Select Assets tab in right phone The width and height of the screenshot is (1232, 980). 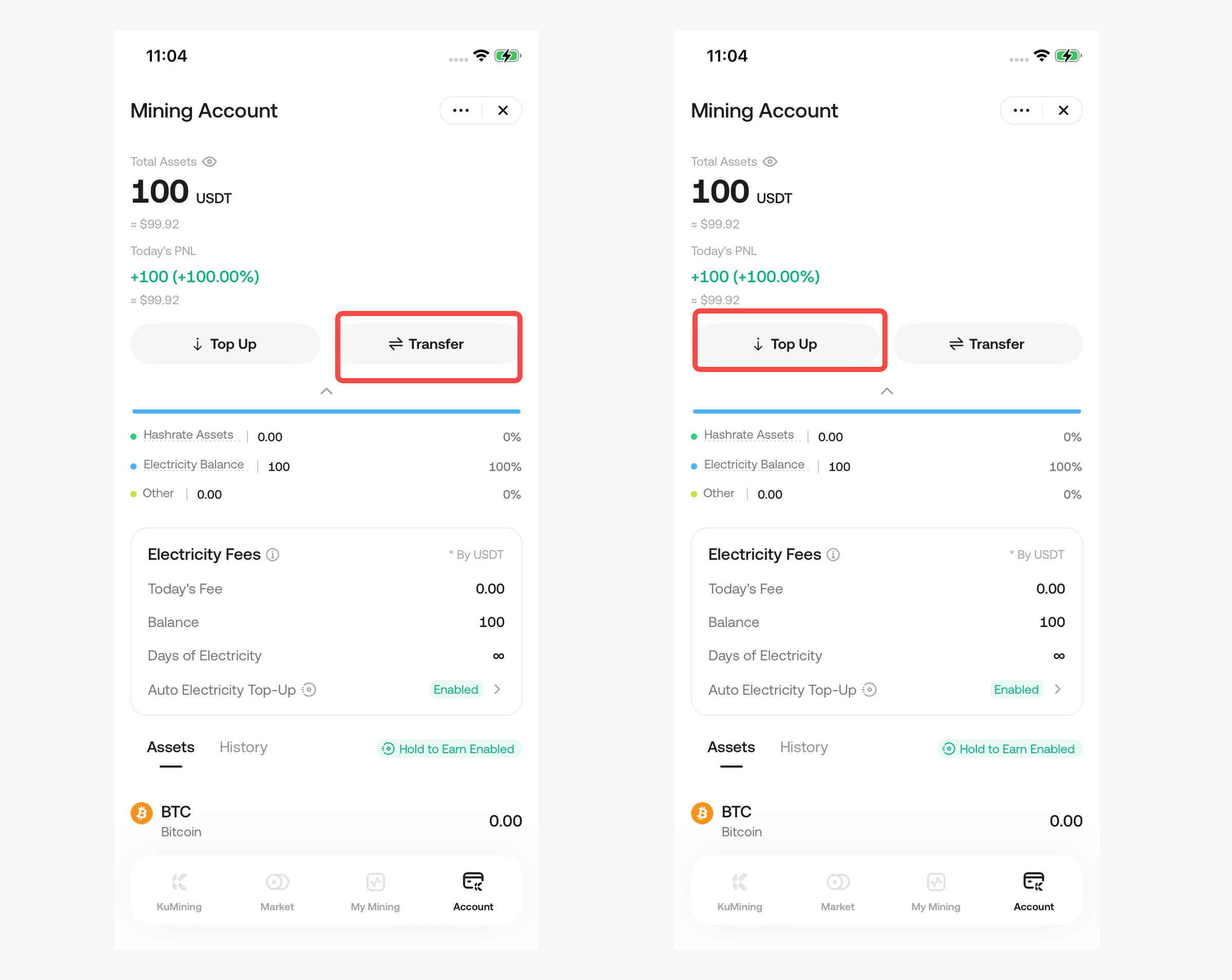pos(731,747)
